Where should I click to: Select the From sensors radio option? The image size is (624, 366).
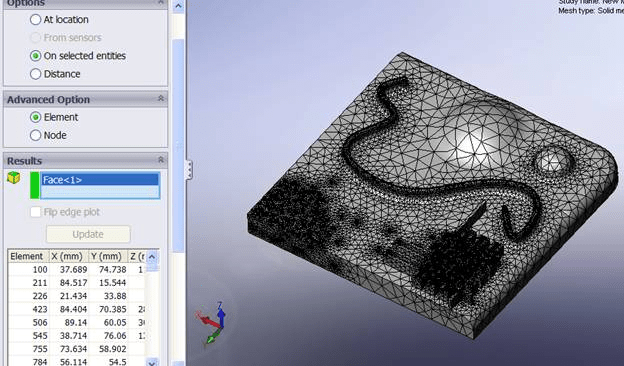pos(35,38)
